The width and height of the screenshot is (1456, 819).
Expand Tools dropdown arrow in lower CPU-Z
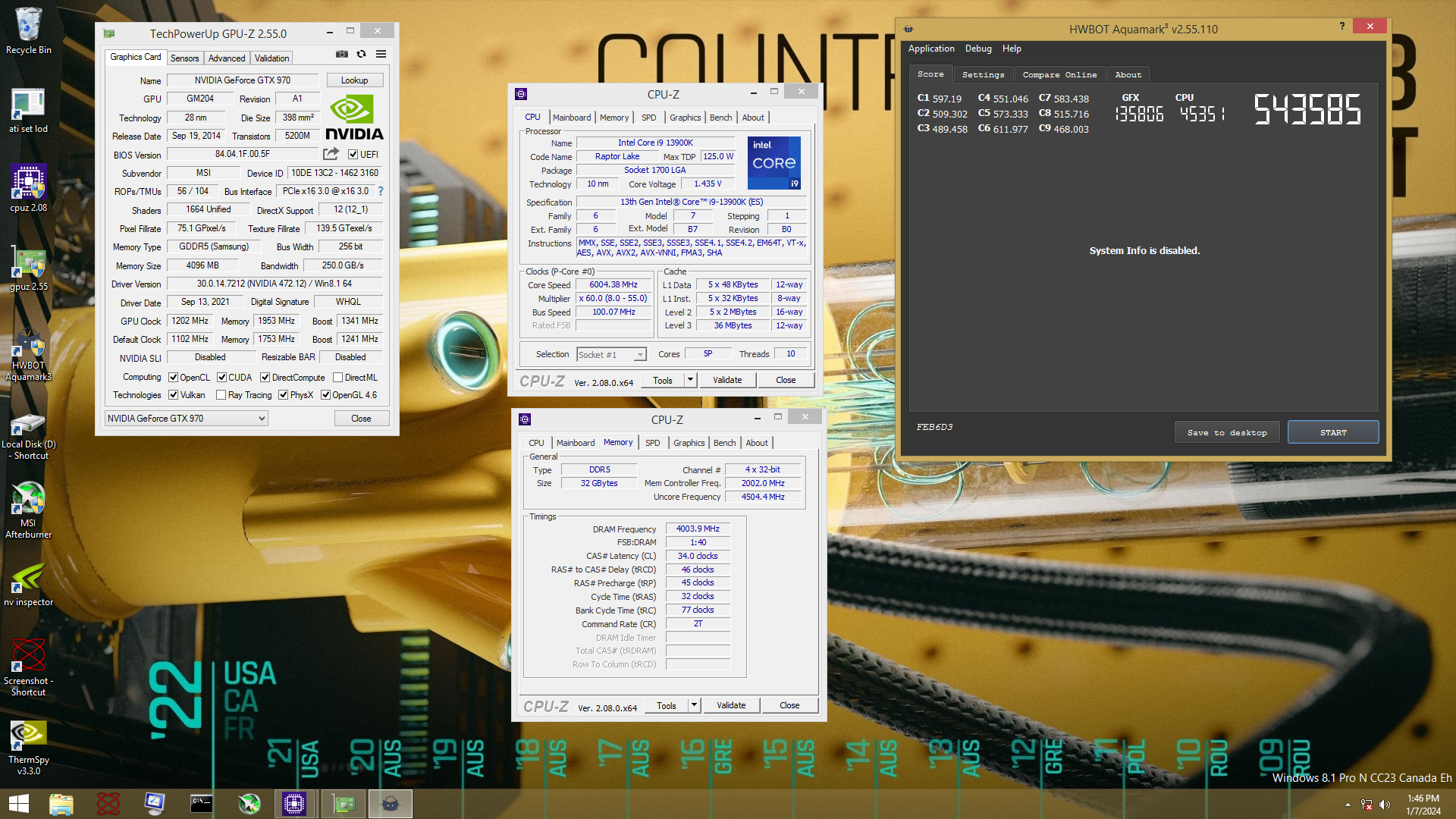pos(694,704)
